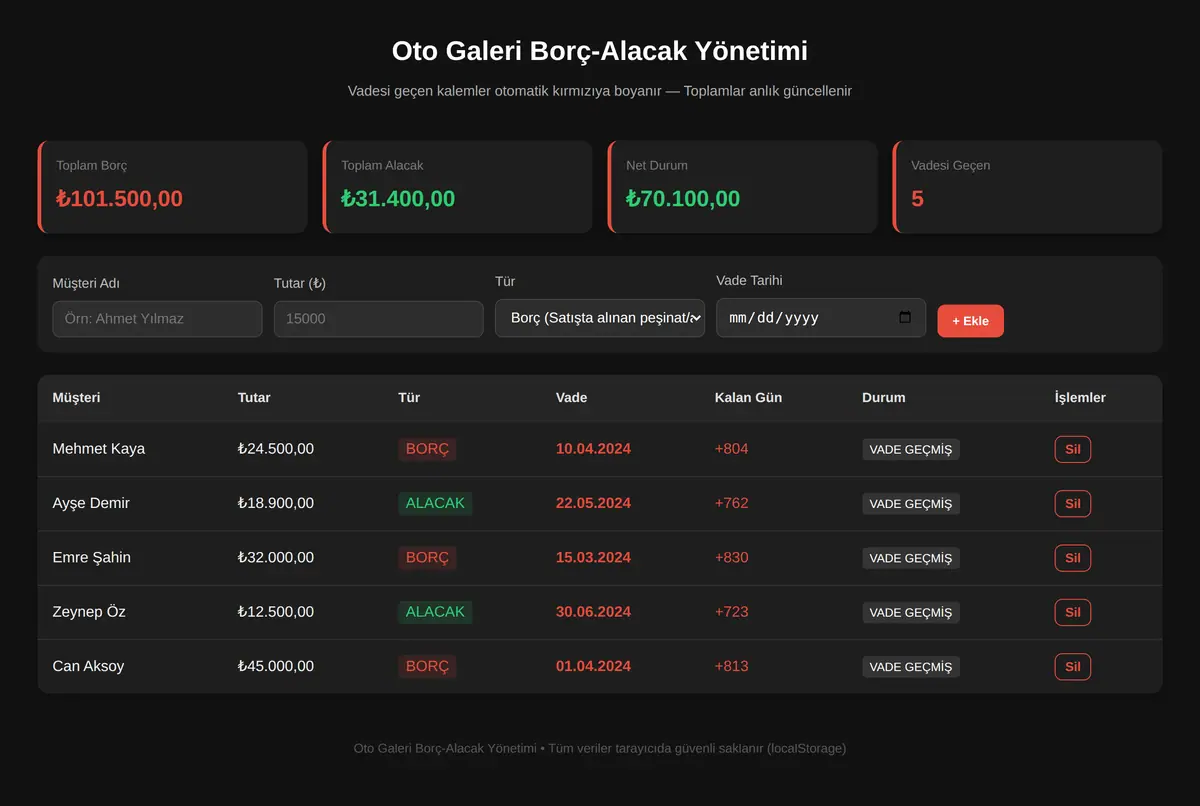
Task: Click the total ₺31.400,00 value
Action: (398, 199)
